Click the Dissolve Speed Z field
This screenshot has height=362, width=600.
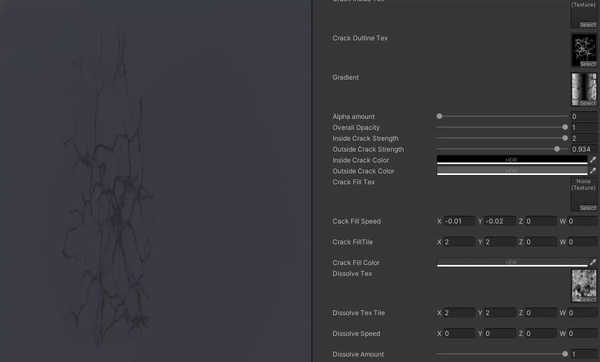[541, 333]
